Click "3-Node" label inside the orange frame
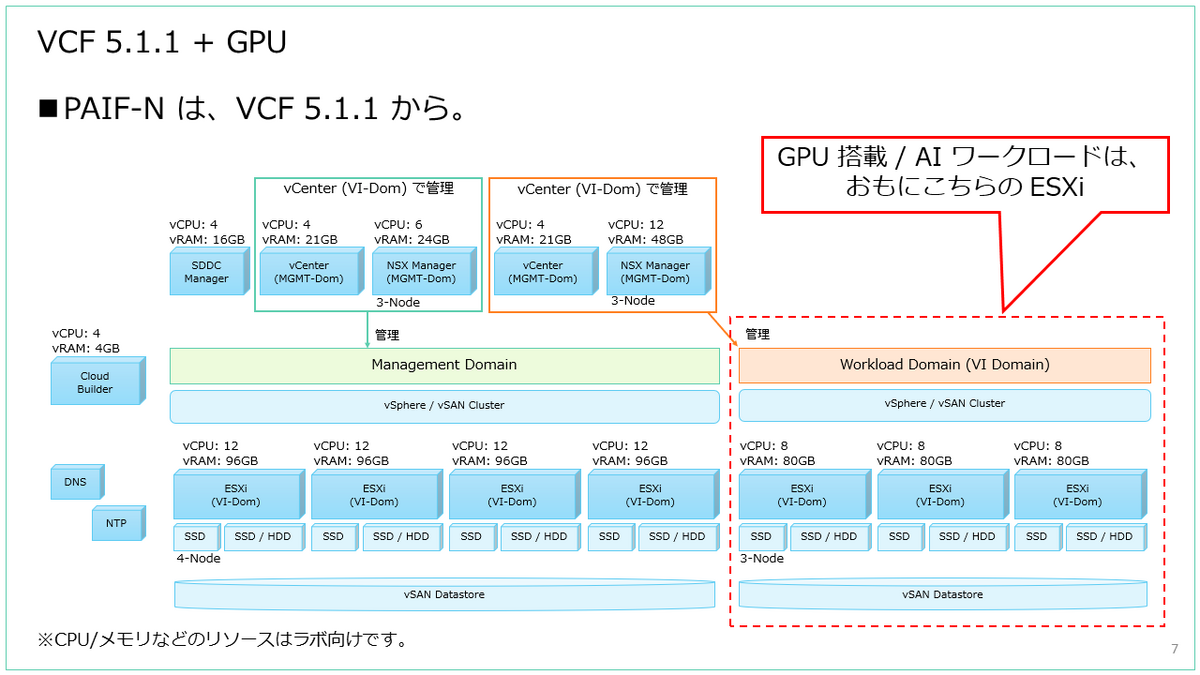This screenshot has width=1200, height=675. 632,300
